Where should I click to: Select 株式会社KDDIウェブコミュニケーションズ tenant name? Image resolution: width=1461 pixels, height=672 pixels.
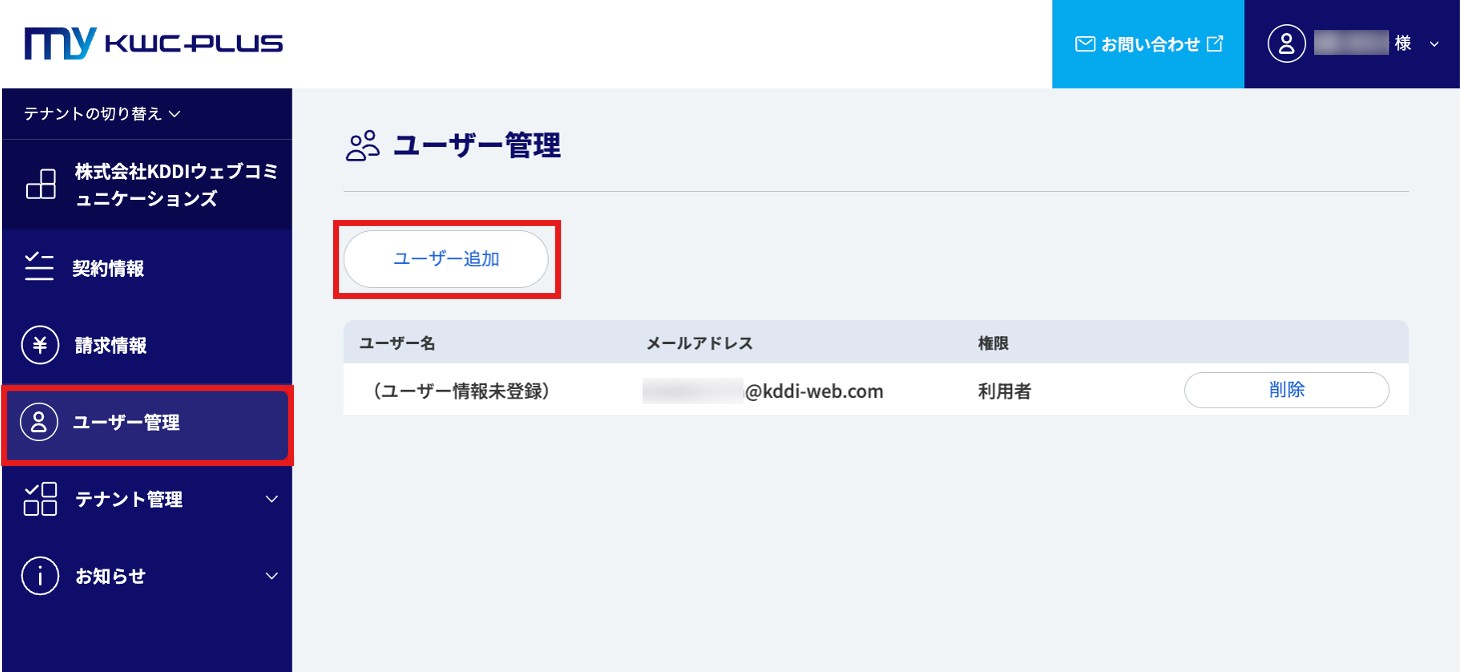pos(176,185)
